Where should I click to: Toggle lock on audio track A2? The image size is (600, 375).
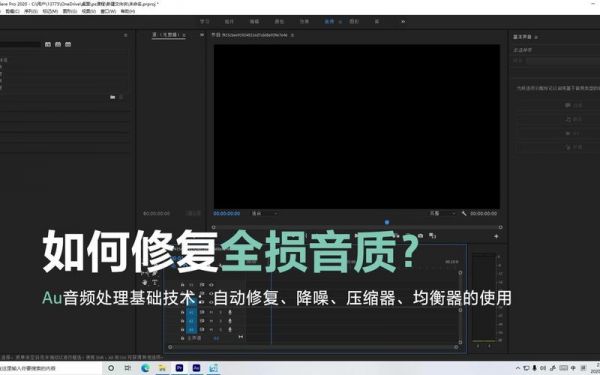click(183, 321)
